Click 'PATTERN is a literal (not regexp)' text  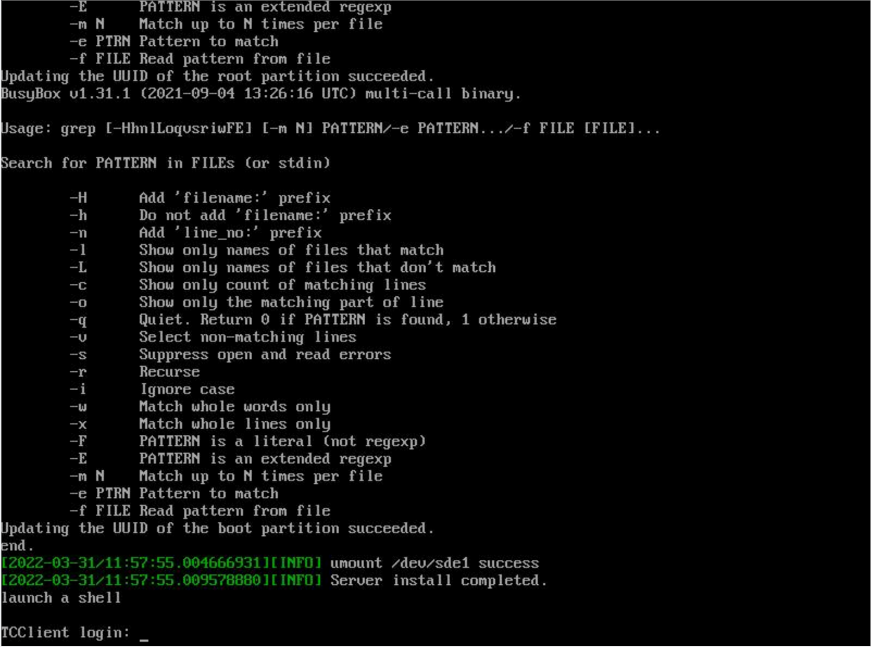(282, 441)
